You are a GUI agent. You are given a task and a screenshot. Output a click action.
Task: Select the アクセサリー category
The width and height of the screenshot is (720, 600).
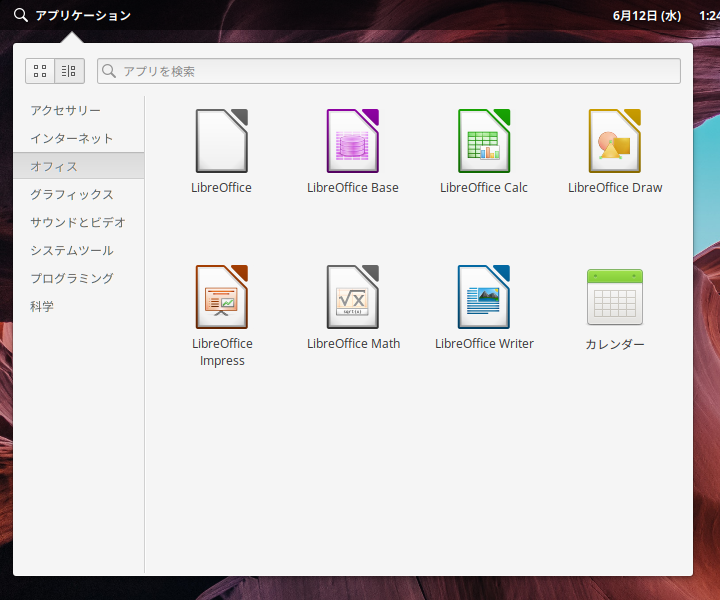click(79, 110)
